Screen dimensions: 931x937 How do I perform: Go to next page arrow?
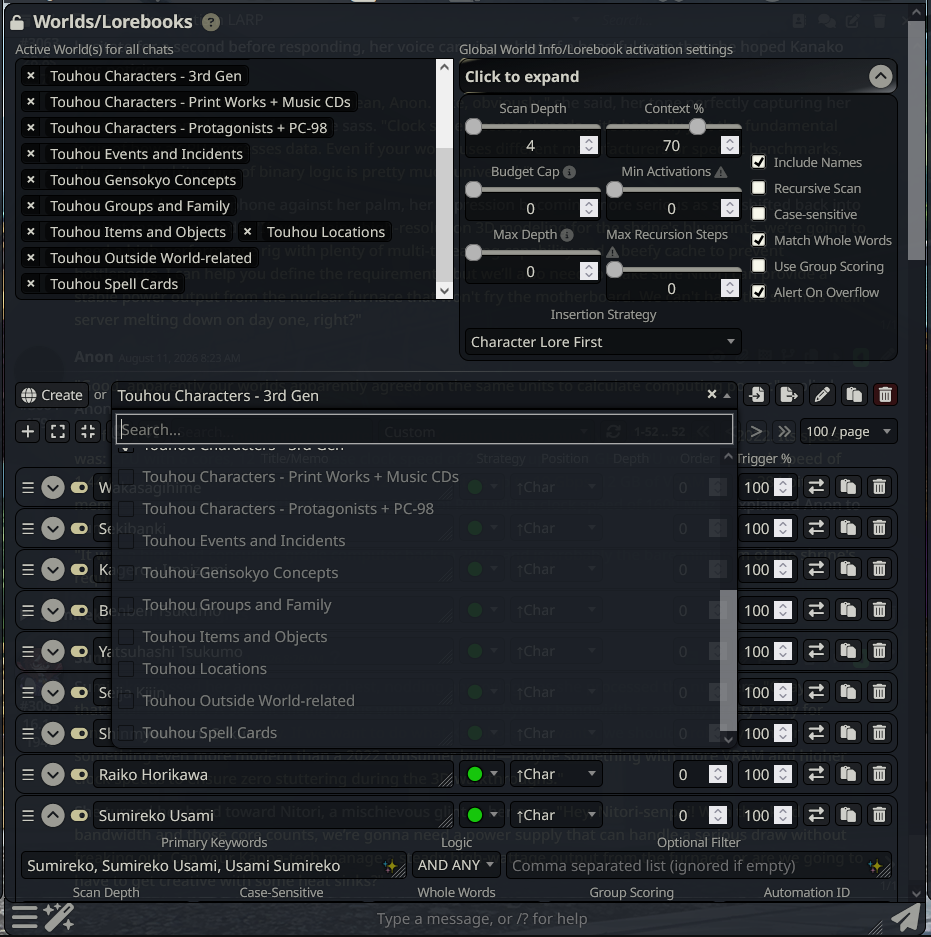756,431
